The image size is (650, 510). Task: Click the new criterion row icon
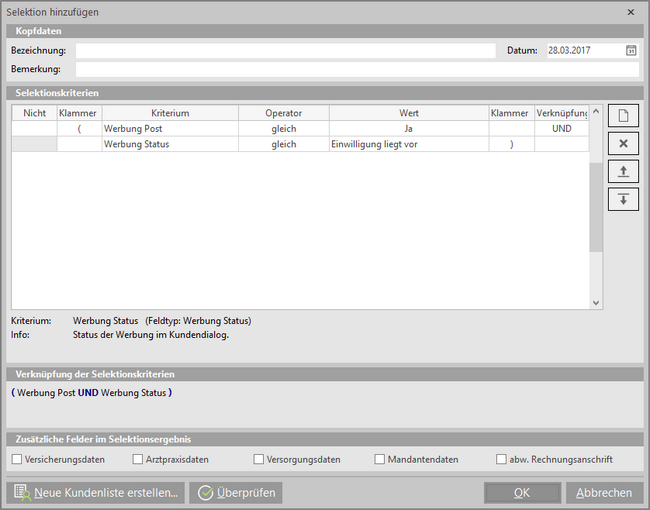[x=623, y=116]
